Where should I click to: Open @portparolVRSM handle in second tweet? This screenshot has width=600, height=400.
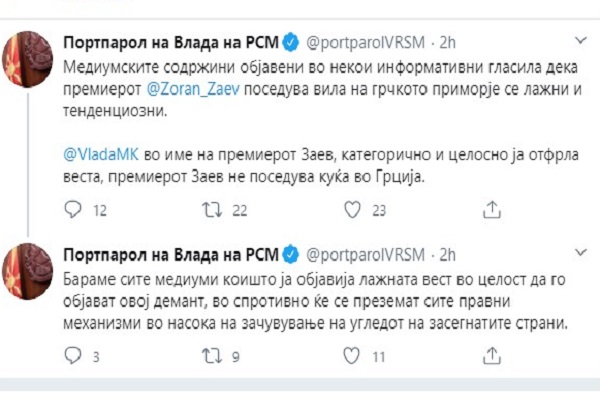pyautogui.click(x=365, y=255)
